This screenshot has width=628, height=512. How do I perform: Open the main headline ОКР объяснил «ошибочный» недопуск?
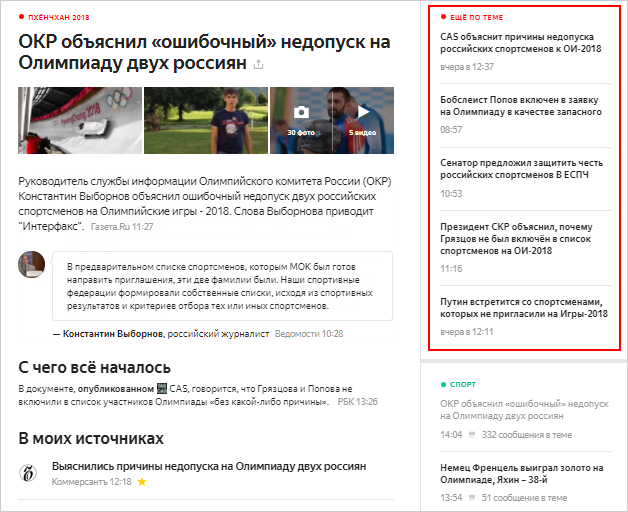click(204, 52)
